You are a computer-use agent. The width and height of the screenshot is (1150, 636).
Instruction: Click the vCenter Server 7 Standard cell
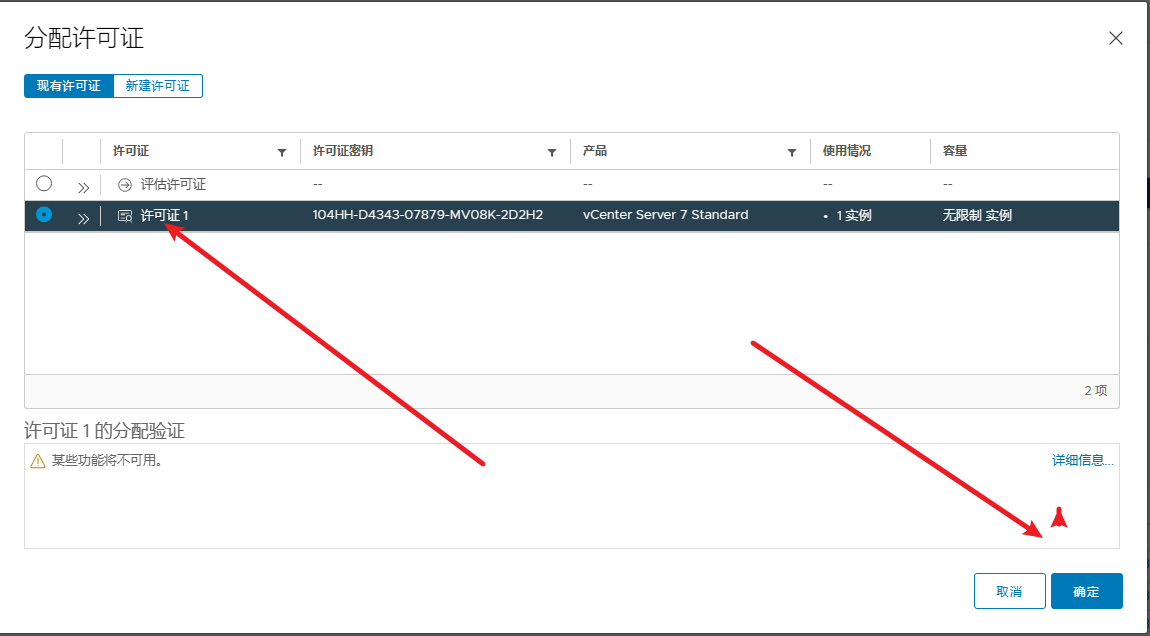pyautogui.click(x=665, y=215)
